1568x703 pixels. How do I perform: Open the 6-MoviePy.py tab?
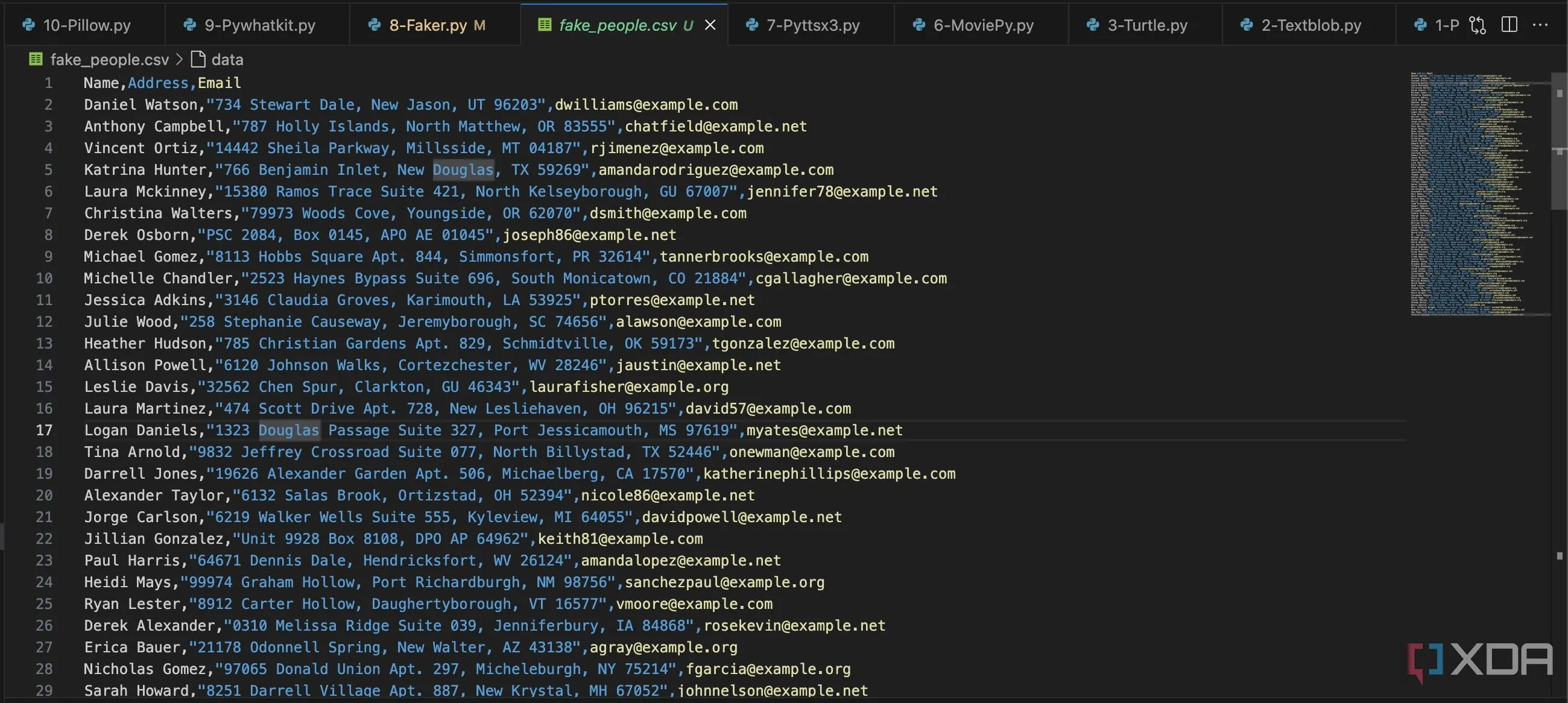[981, 25]
